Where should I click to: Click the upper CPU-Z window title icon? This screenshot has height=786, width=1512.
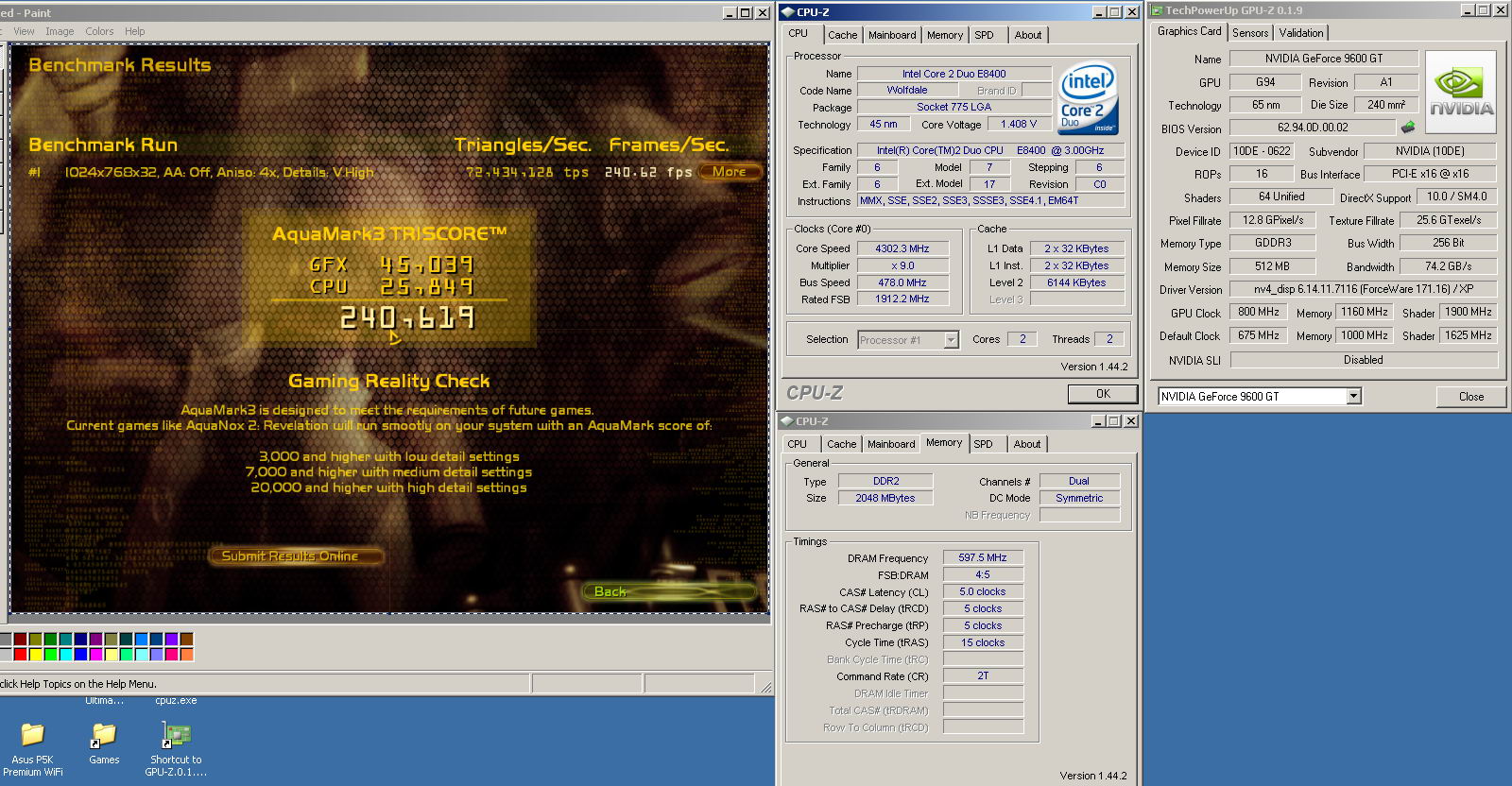point(787,12)
